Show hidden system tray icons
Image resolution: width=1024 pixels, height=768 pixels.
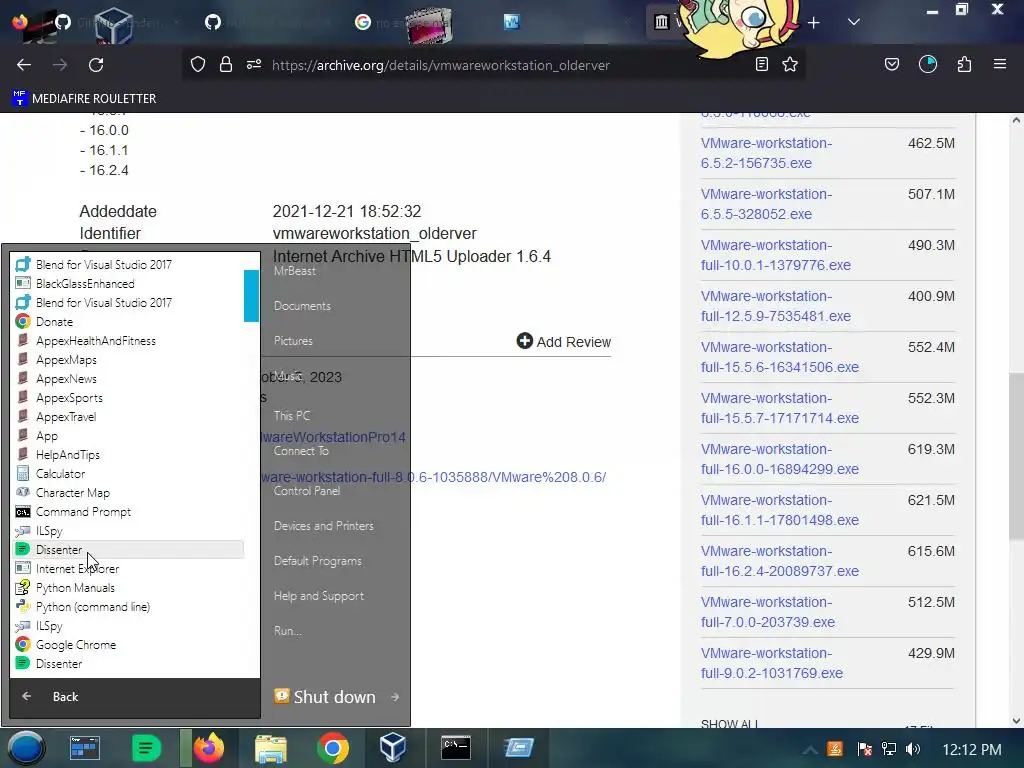pos(809,750)
